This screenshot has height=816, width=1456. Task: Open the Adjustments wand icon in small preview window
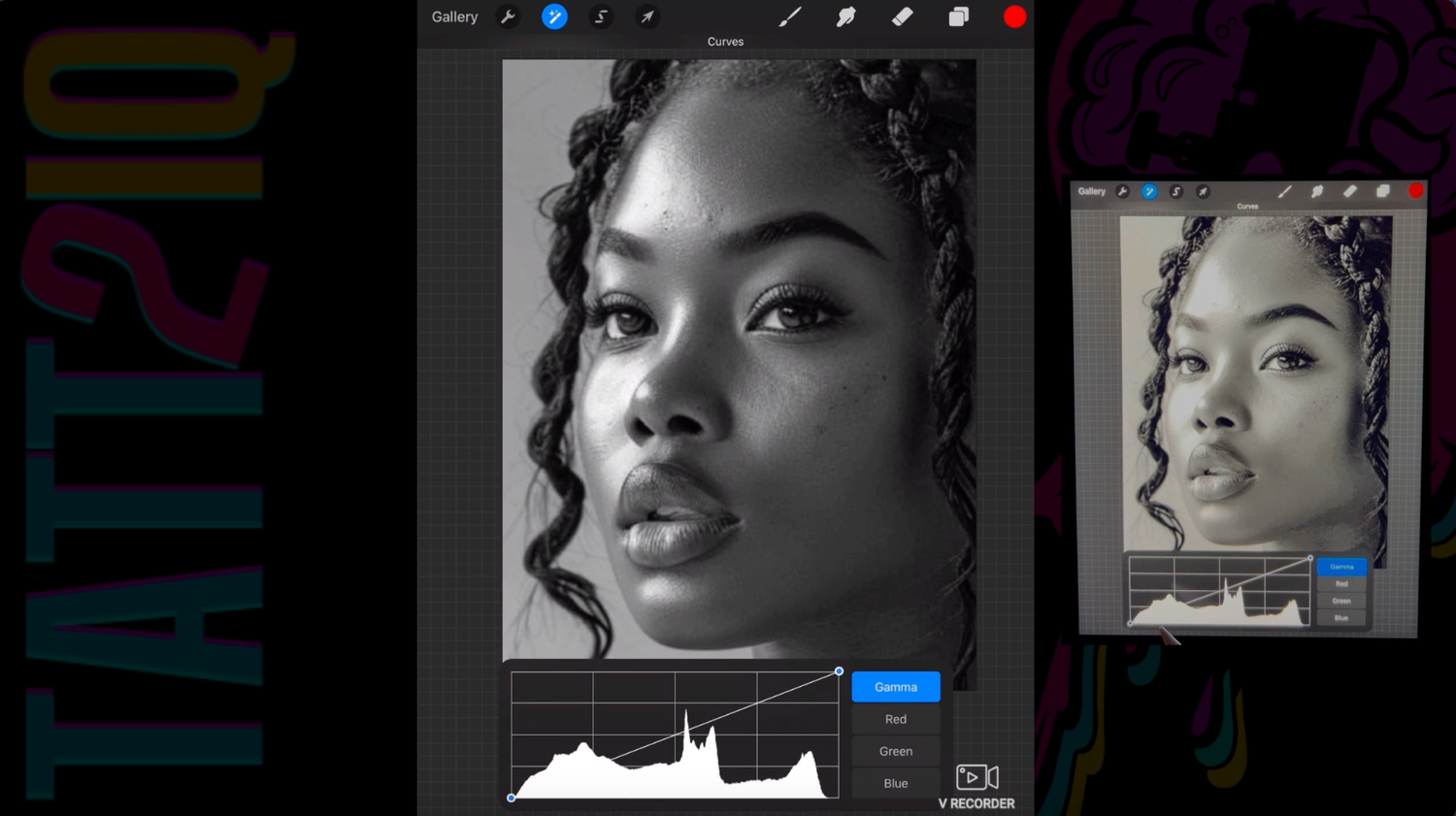pos(1149,192)
